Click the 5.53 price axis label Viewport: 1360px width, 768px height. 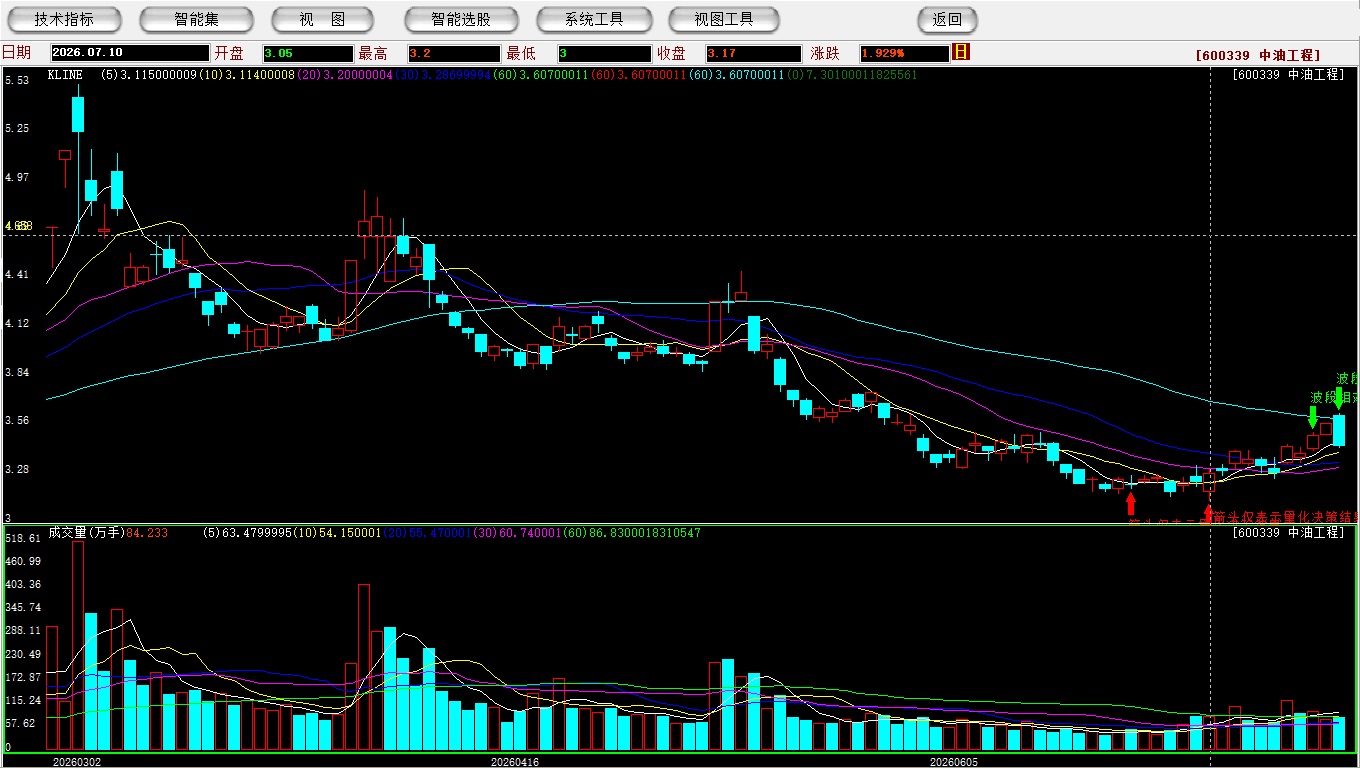[x=17, y=80]
